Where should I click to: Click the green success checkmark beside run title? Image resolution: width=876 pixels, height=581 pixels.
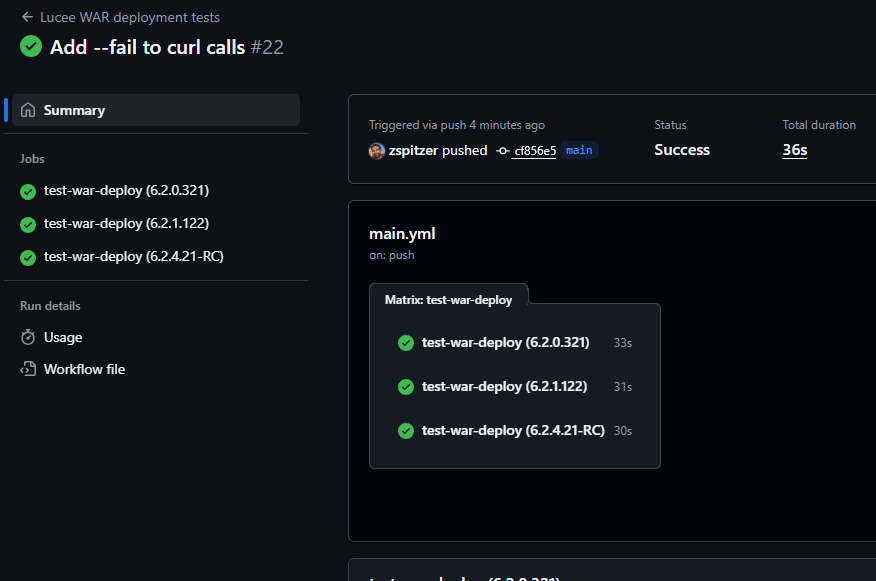[31, 46]
